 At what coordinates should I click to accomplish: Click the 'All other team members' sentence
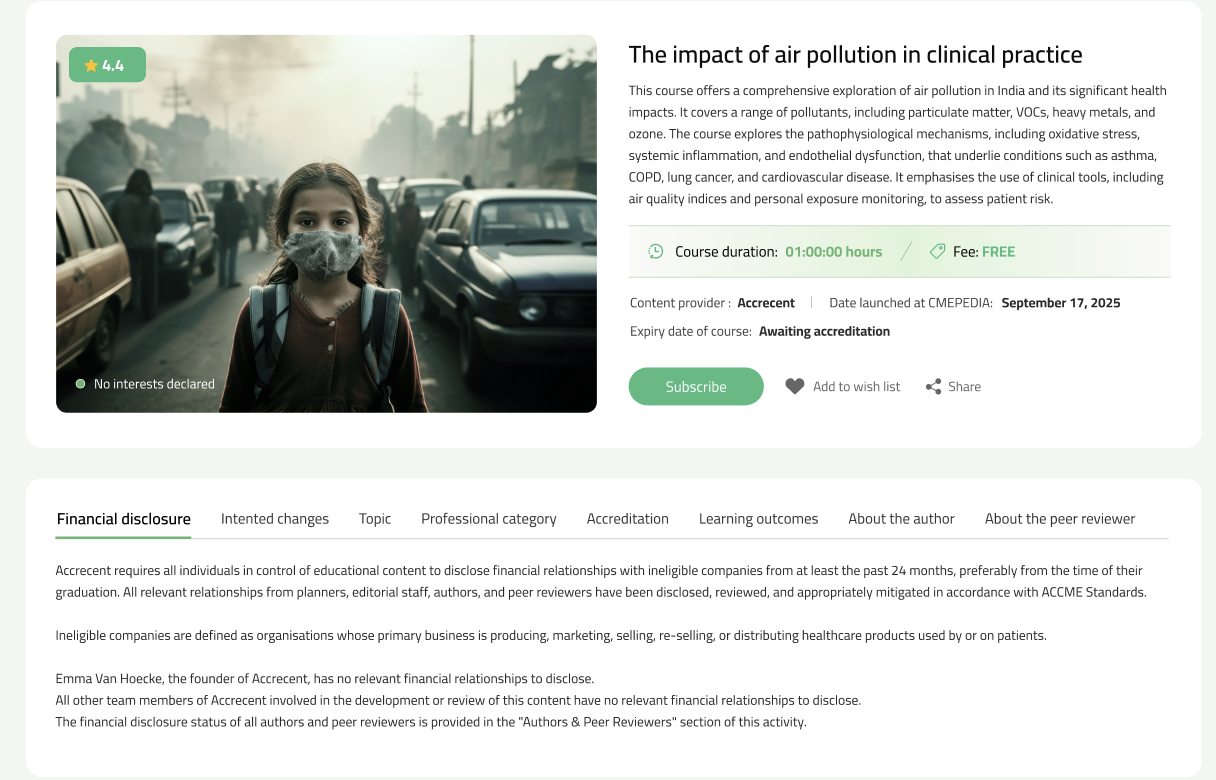[x=458, y=701]
